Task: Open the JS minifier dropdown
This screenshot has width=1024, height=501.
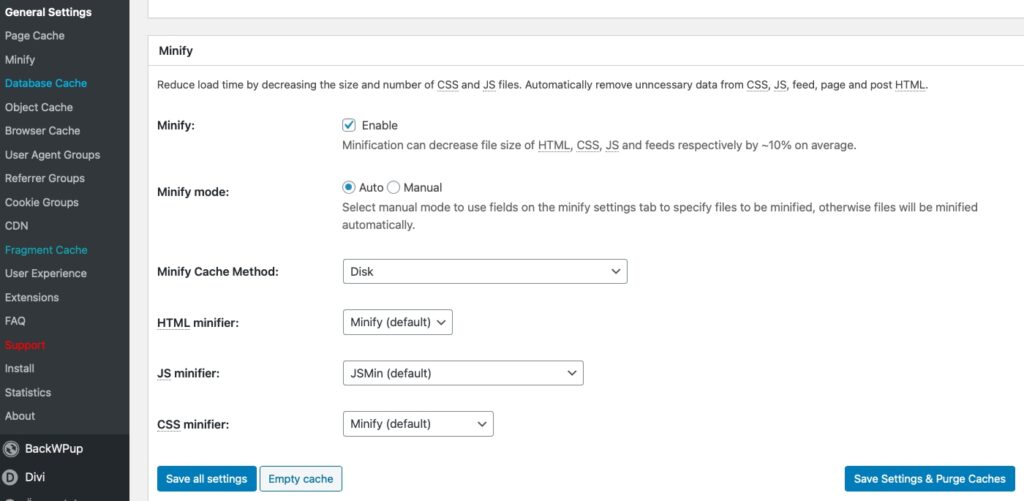Action: pos(462,373)
